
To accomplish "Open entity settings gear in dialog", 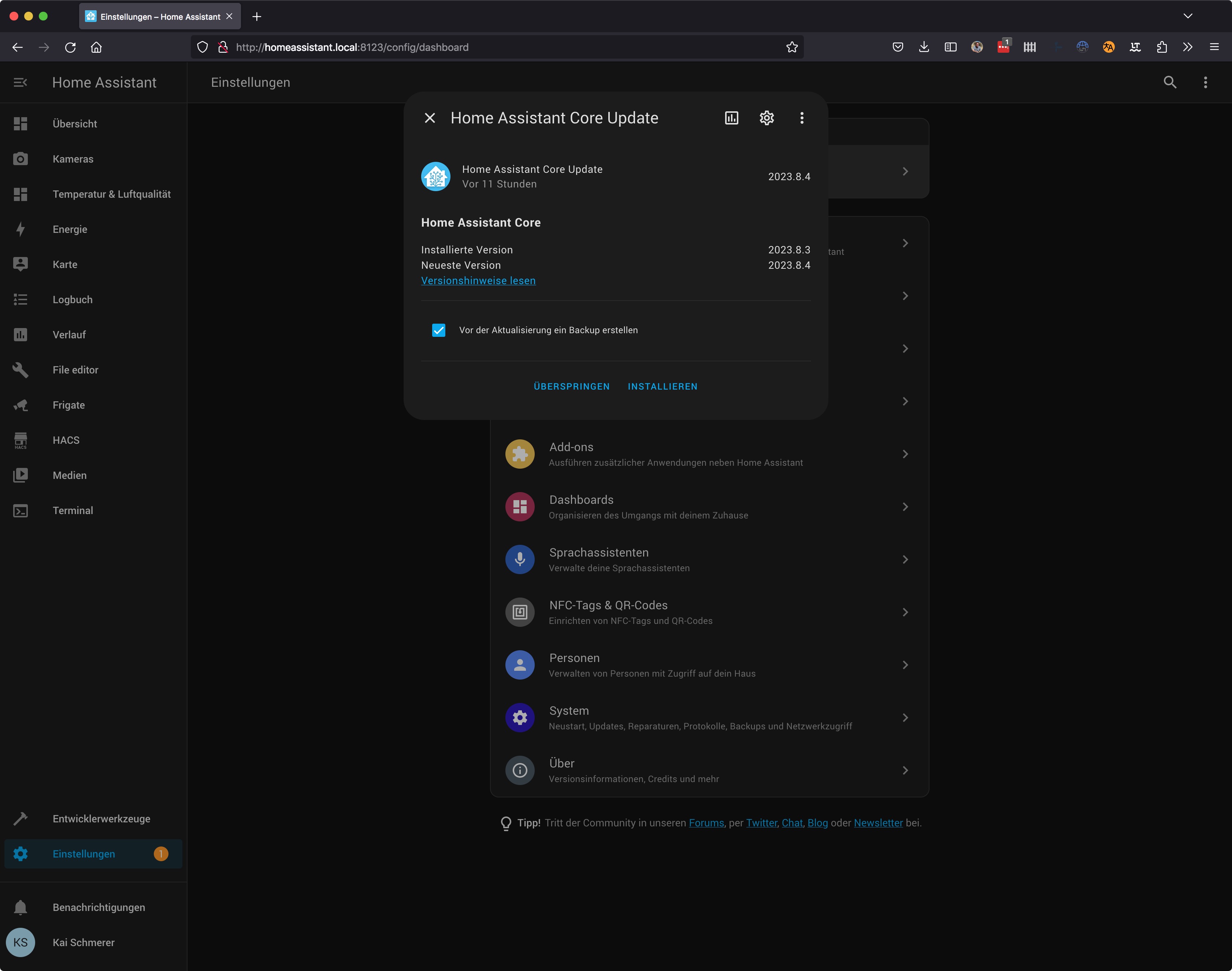I will coord(767,118).
